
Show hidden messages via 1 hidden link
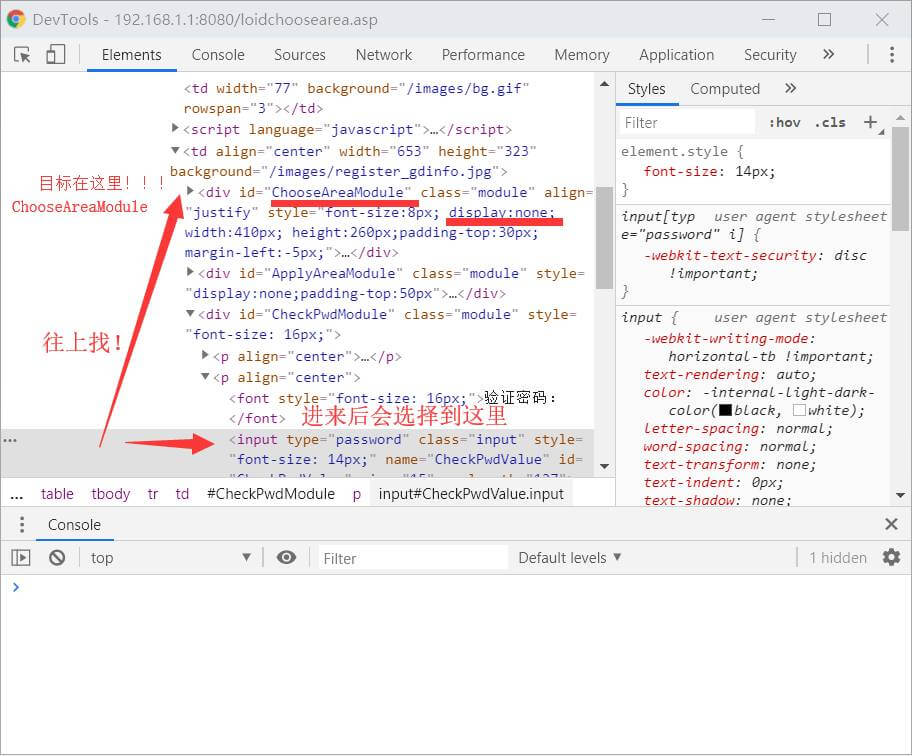click(x=836, y=557)
